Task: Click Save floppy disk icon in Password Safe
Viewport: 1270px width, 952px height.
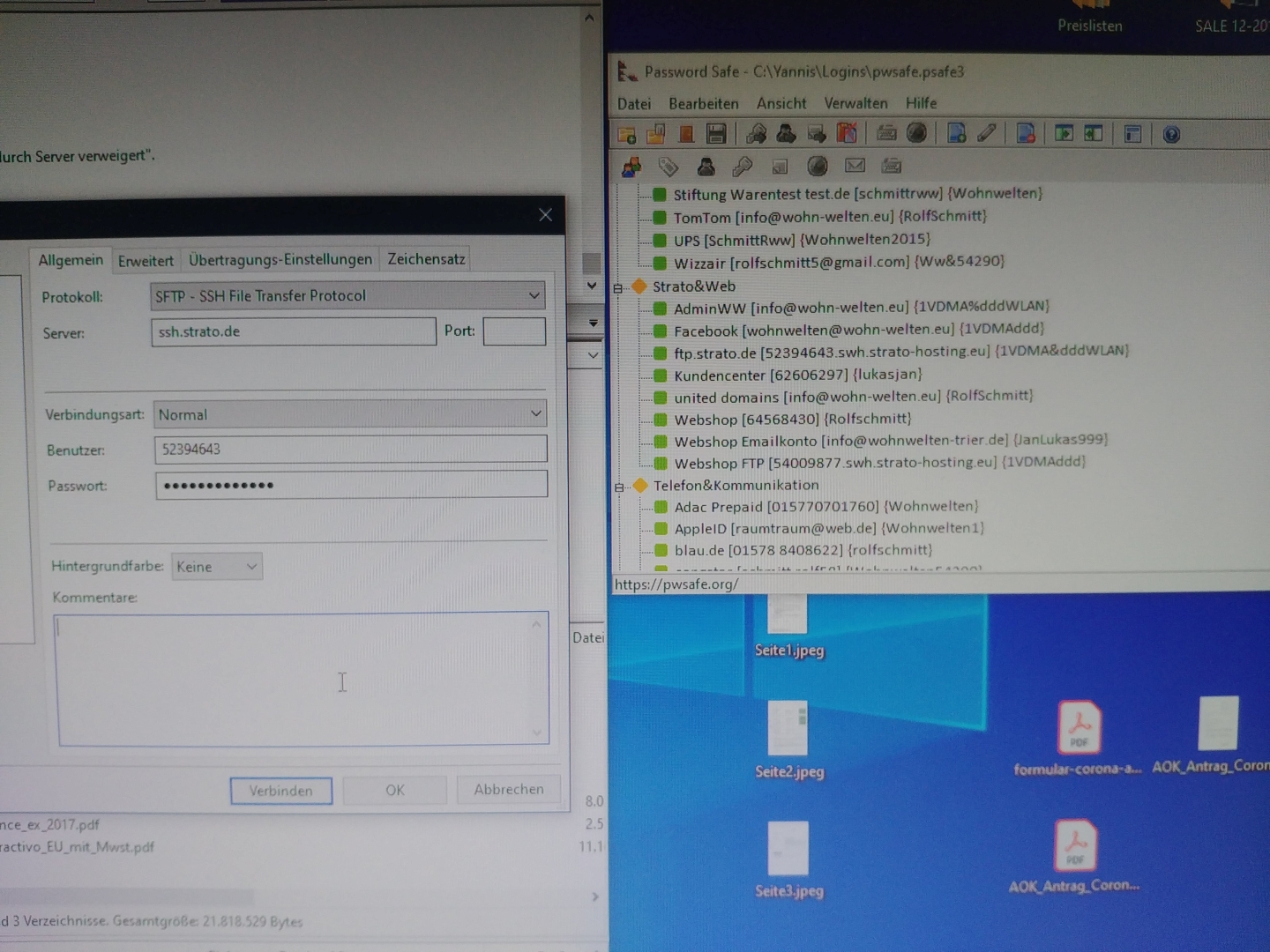Action: (716, 134)
